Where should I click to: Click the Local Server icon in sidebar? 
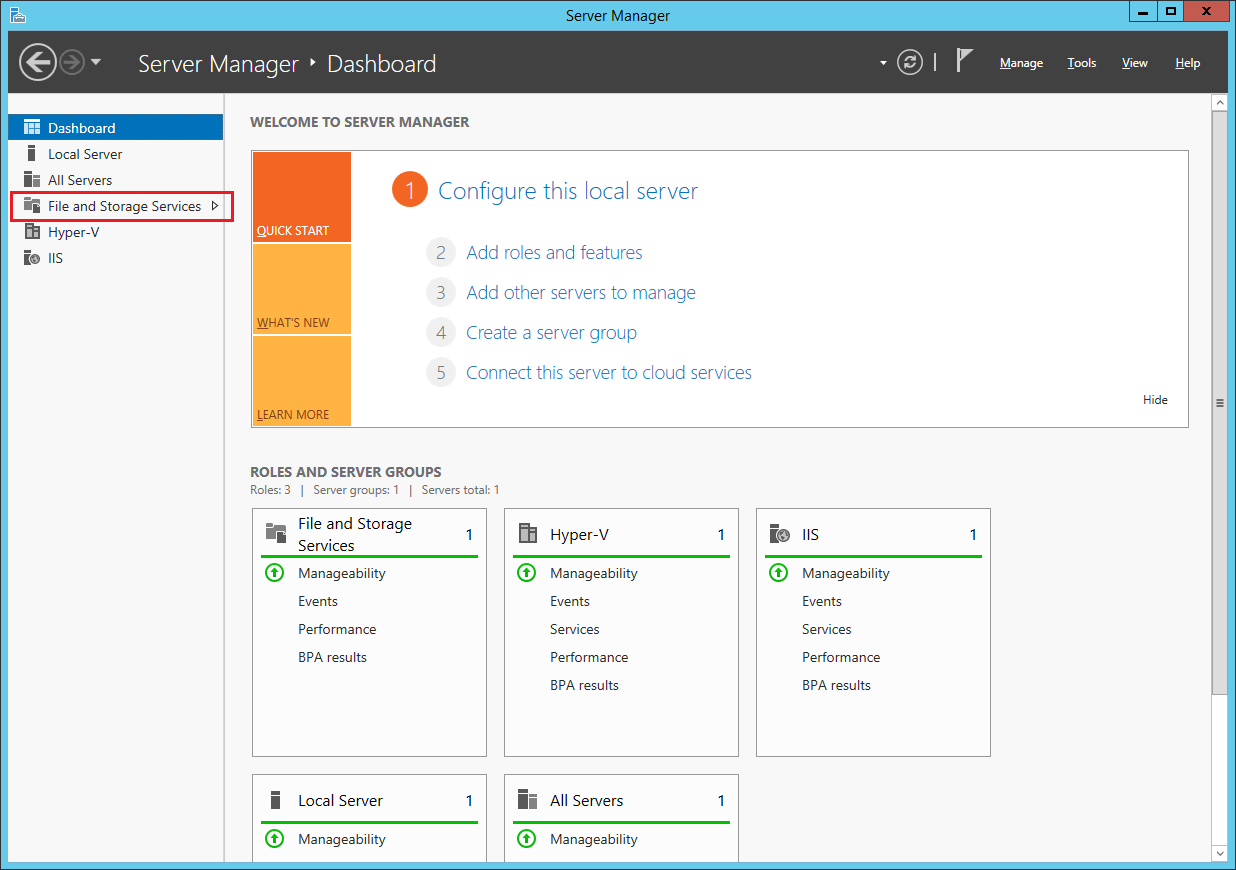[31, 153]
